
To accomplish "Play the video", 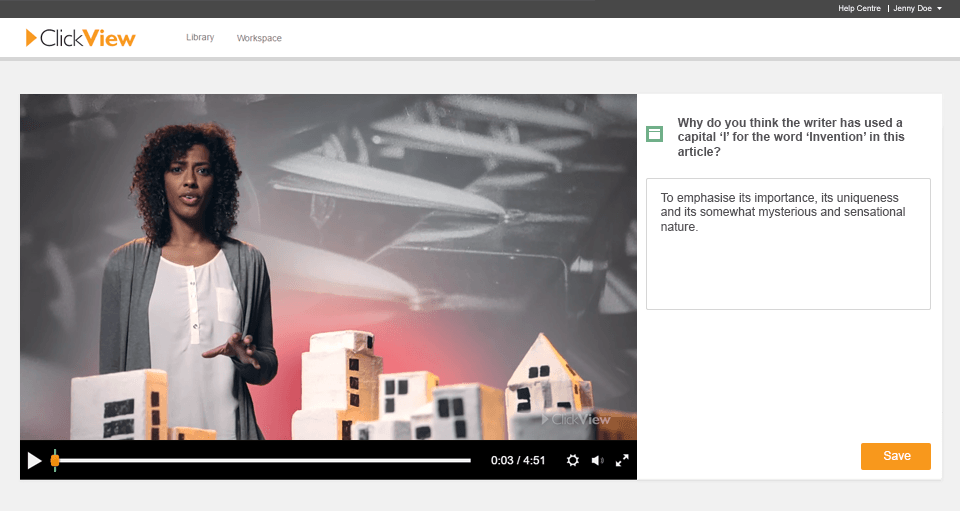I will click(34, 460).
